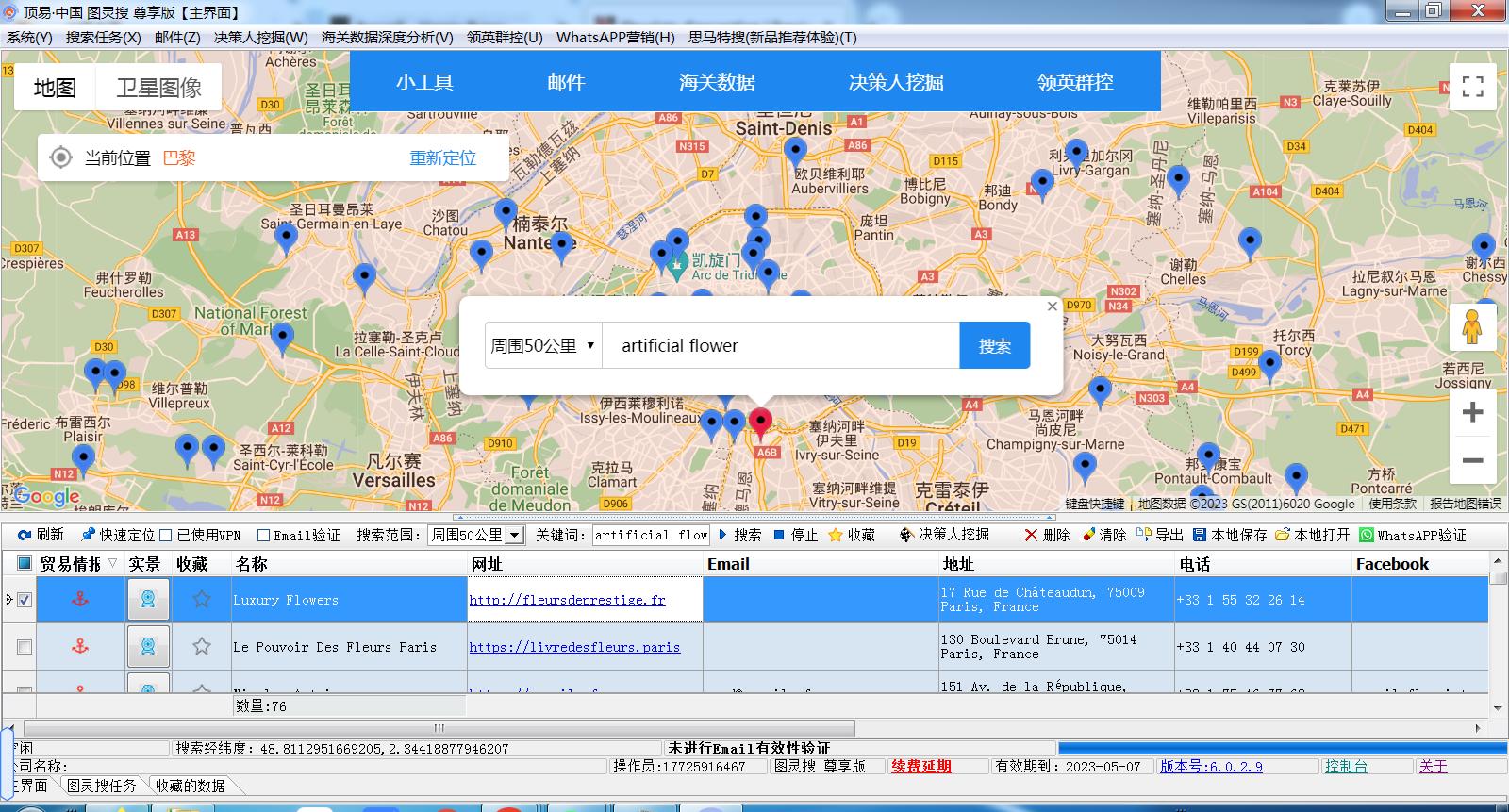Select the 小工具 blue bar tab

(424, 82)
